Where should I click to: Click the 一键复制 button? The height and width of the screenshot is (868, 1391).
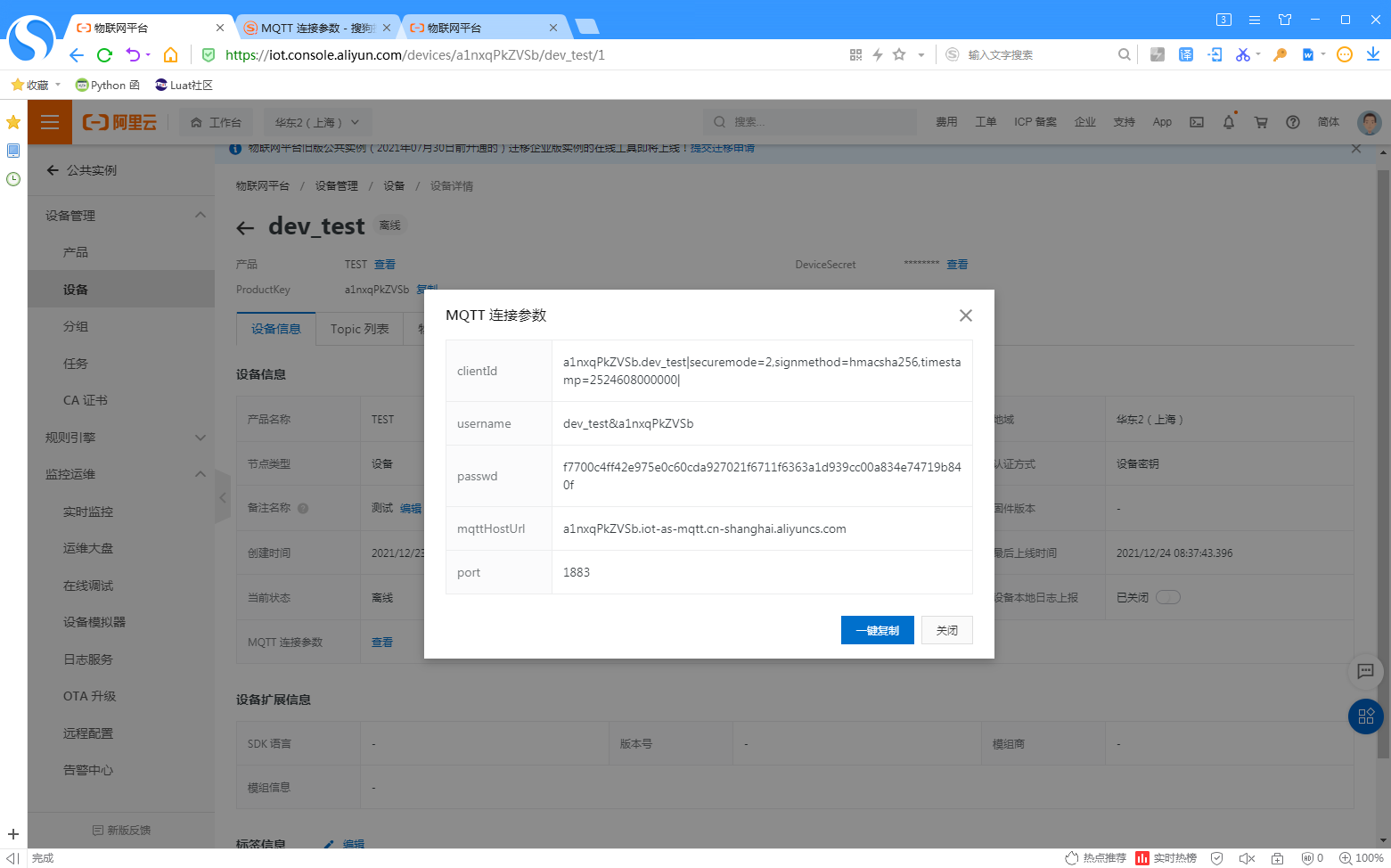[x=878, y=630]
